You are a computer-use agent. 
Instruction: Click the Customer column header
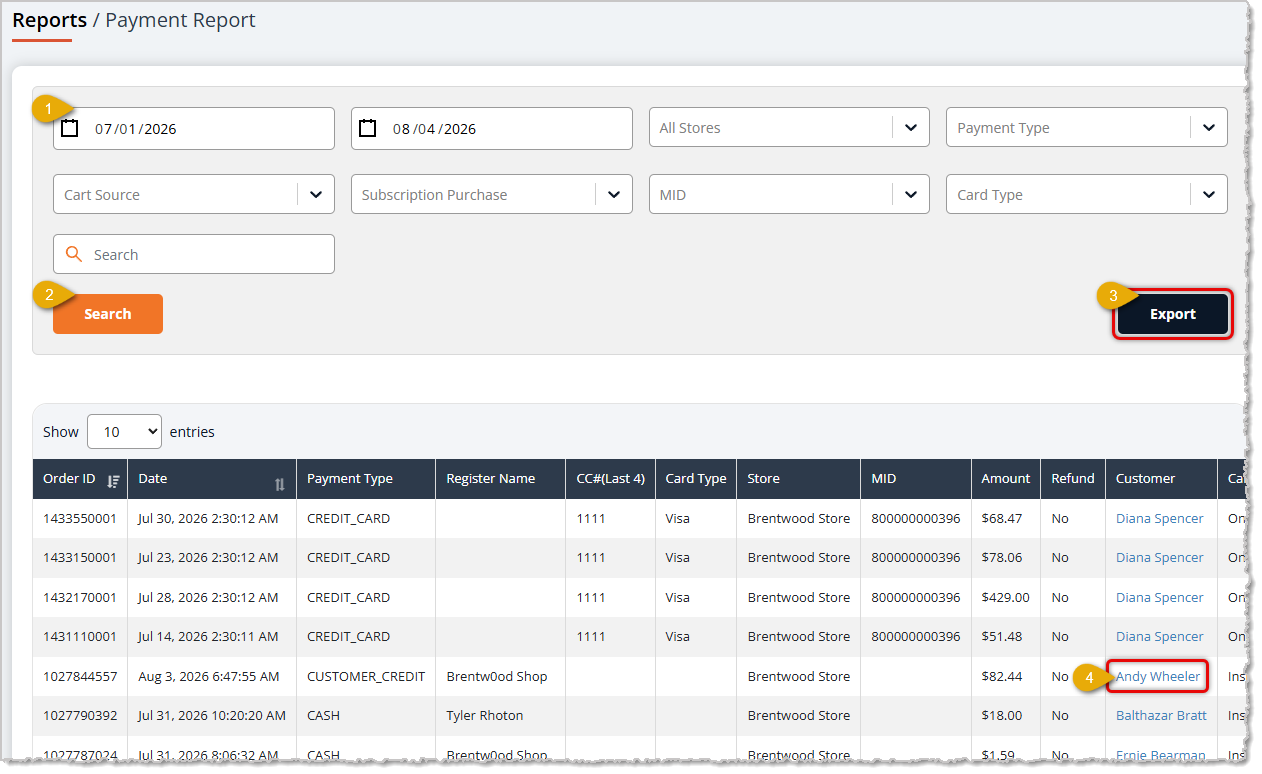point(1161,479)
